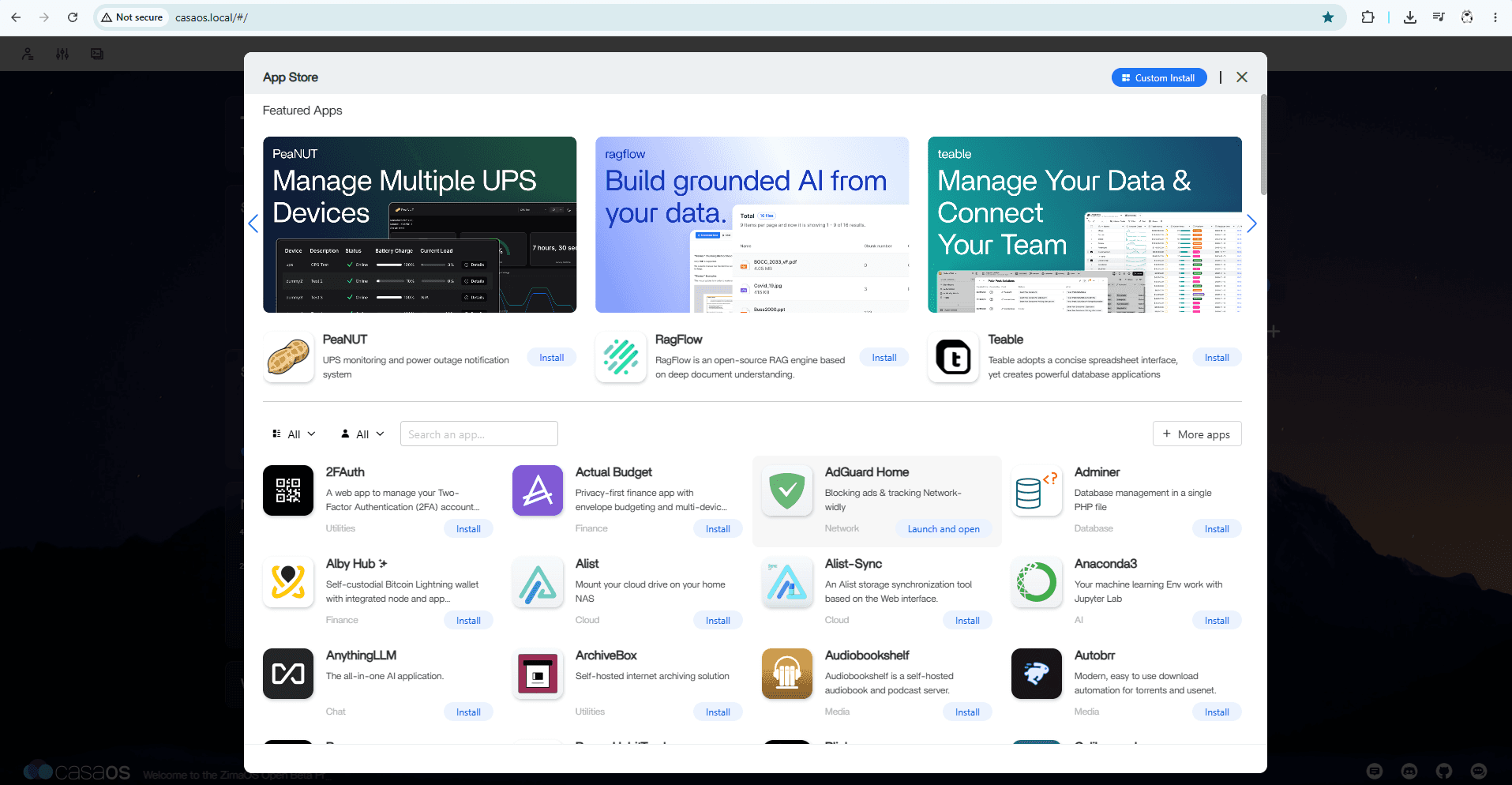Open the Alby Hub app icon

pyautogui.click(x=288, y=582)
